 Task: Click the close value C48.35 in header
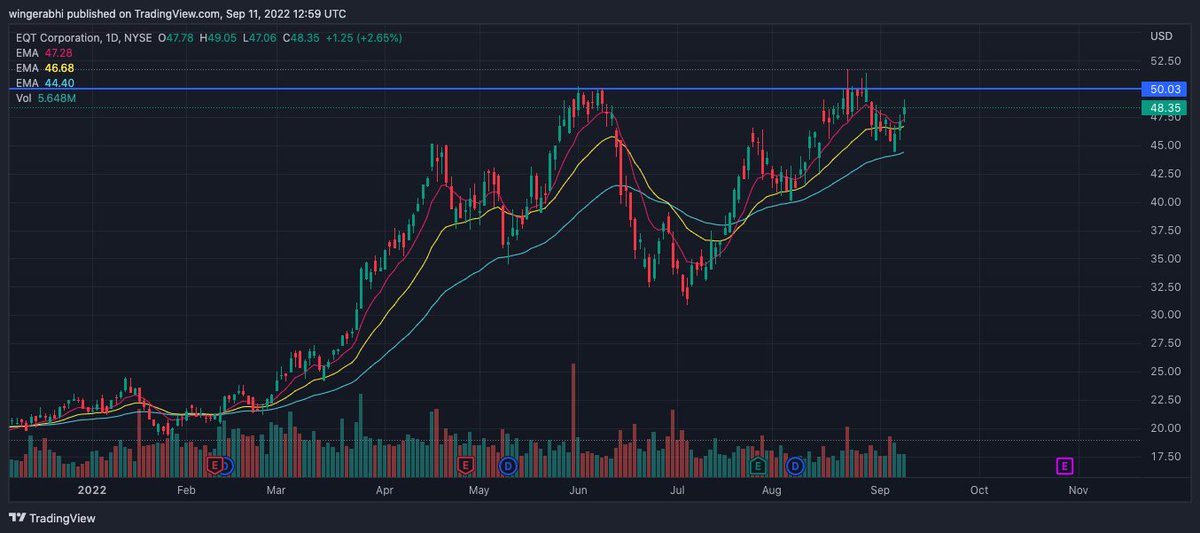pyautogui.click(x=302, y=38)
